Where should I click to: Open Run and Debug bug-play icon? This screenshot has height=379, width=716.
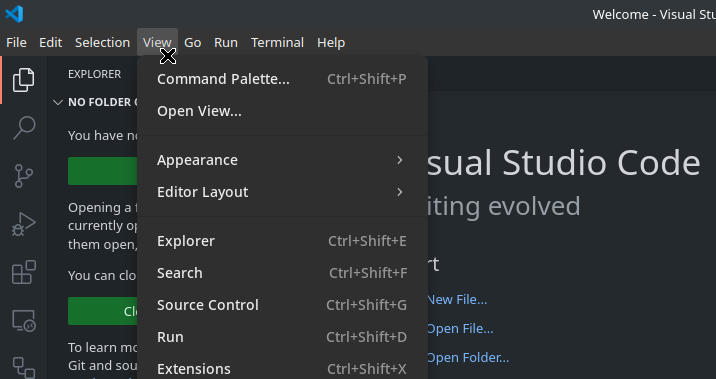pos(23,224)
